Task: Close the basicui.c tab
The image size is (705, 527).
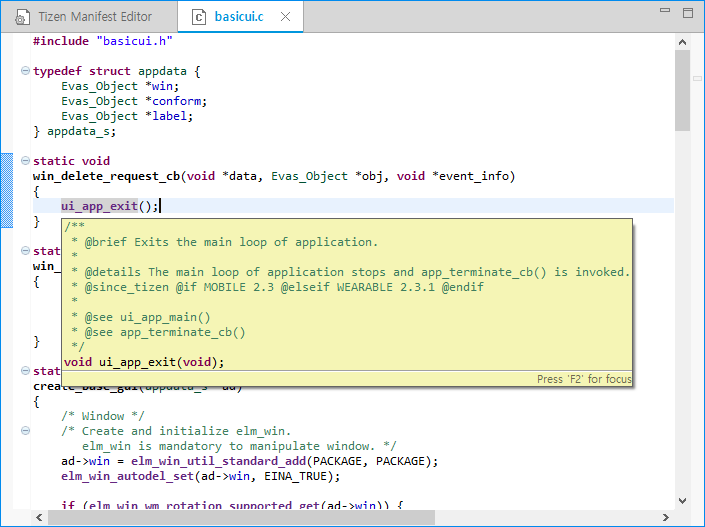Action: pyautogui.click(x=286, y=17)
